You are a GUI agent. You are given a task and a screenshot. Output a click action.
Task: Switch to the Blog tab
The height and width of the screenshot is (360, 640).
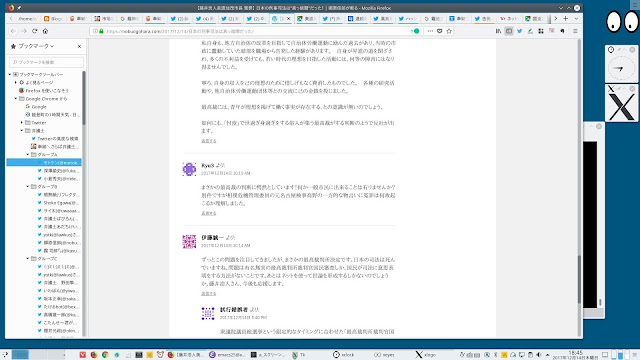tap(53, 19)
